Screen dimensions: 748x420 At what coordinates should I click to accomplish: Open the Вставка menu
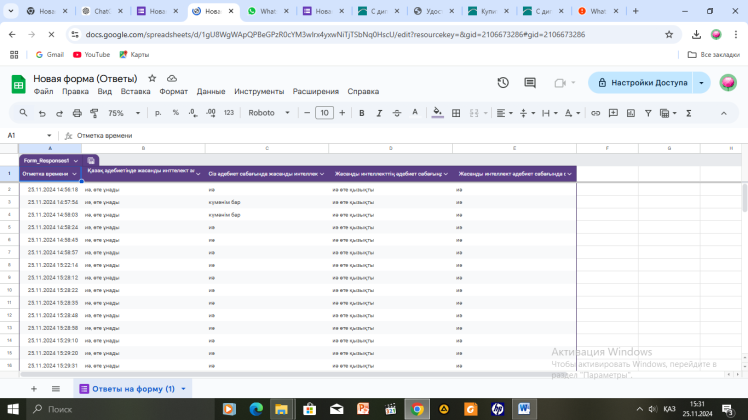[135, 91]
